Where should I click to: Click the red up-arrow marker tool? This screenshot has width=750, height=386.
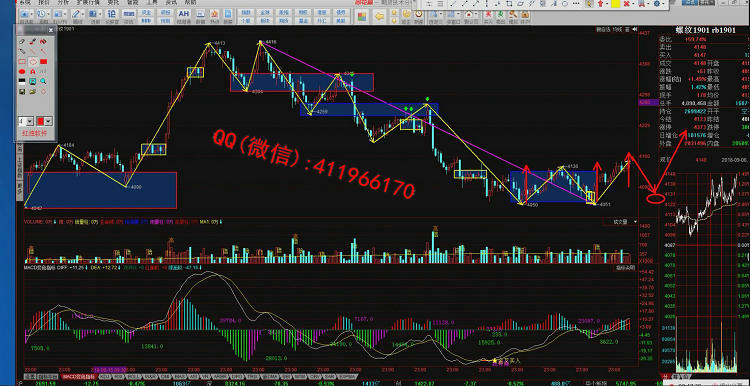[600, 3]
